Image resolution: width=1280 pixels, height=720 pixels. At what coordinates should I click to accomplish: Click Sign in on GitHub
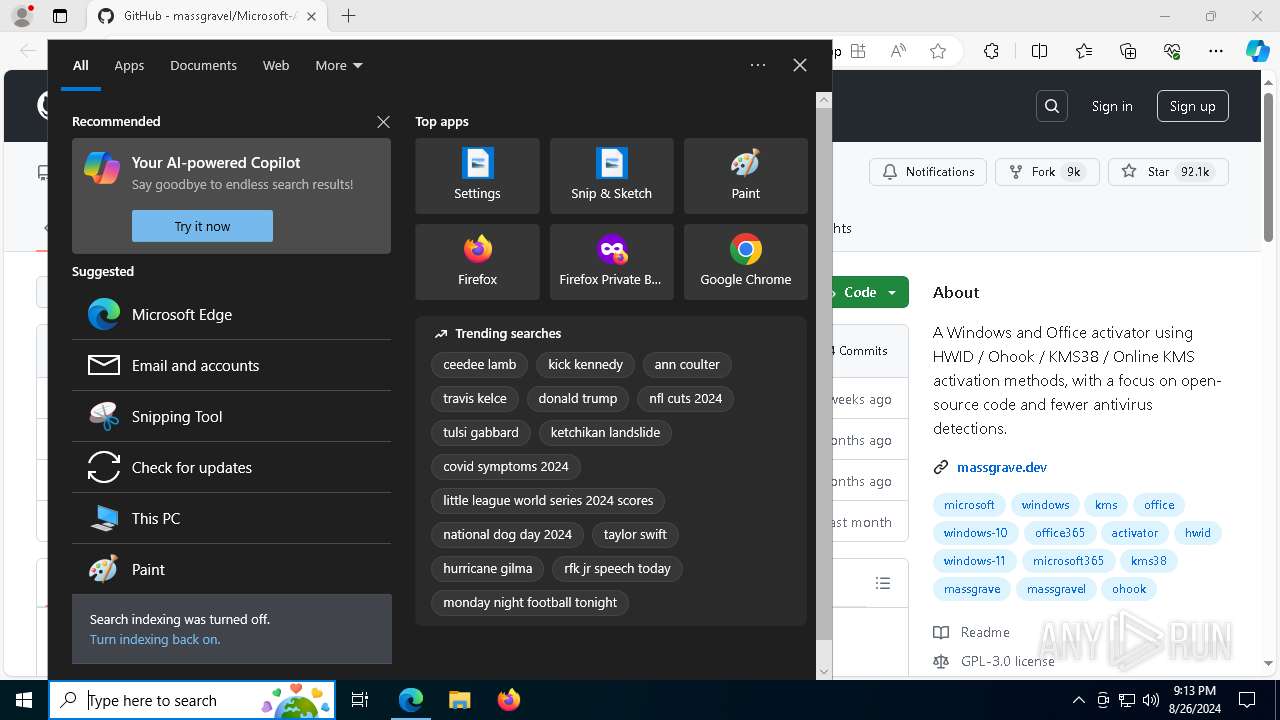click(x=1112, y=106)
